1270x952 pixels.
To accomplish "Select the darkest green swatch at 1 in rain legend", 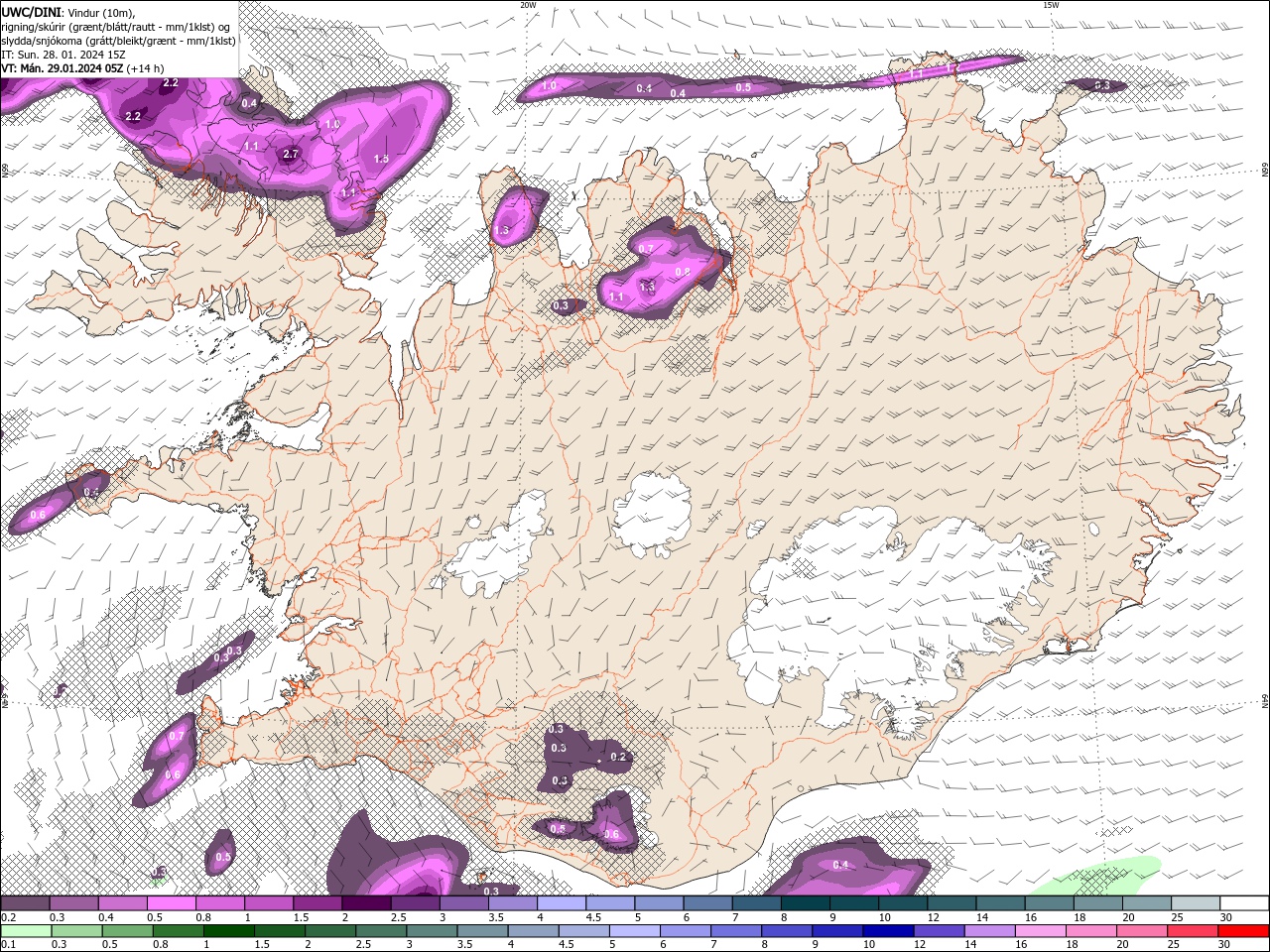I will pos(228,931).
